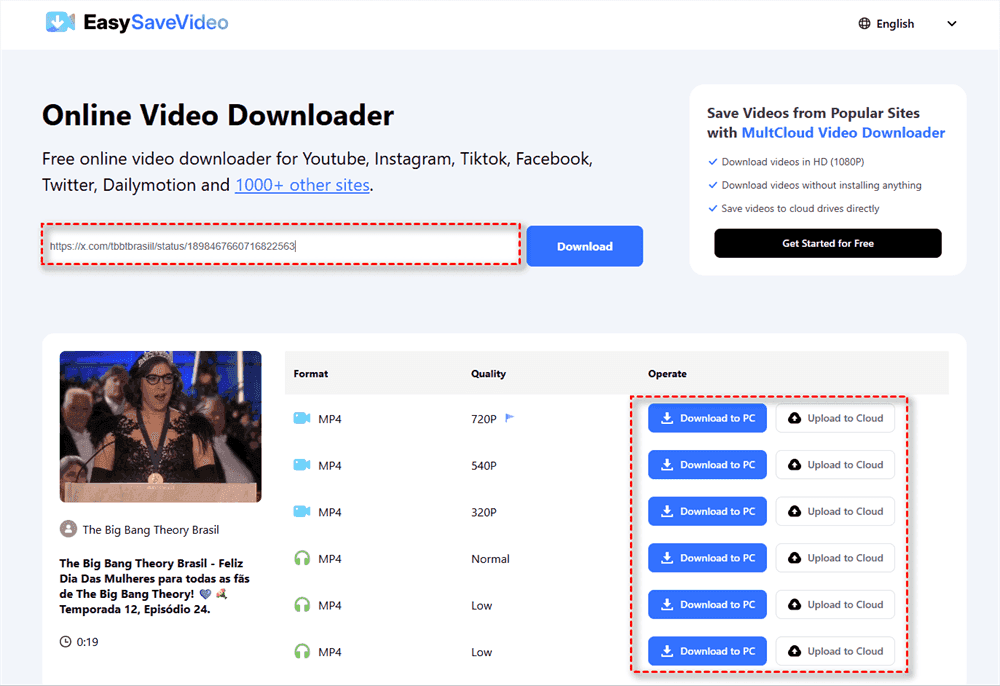Screen dimensions: 1000x686
Task: Click the 0:19 duration text
Action: (87, 642)
